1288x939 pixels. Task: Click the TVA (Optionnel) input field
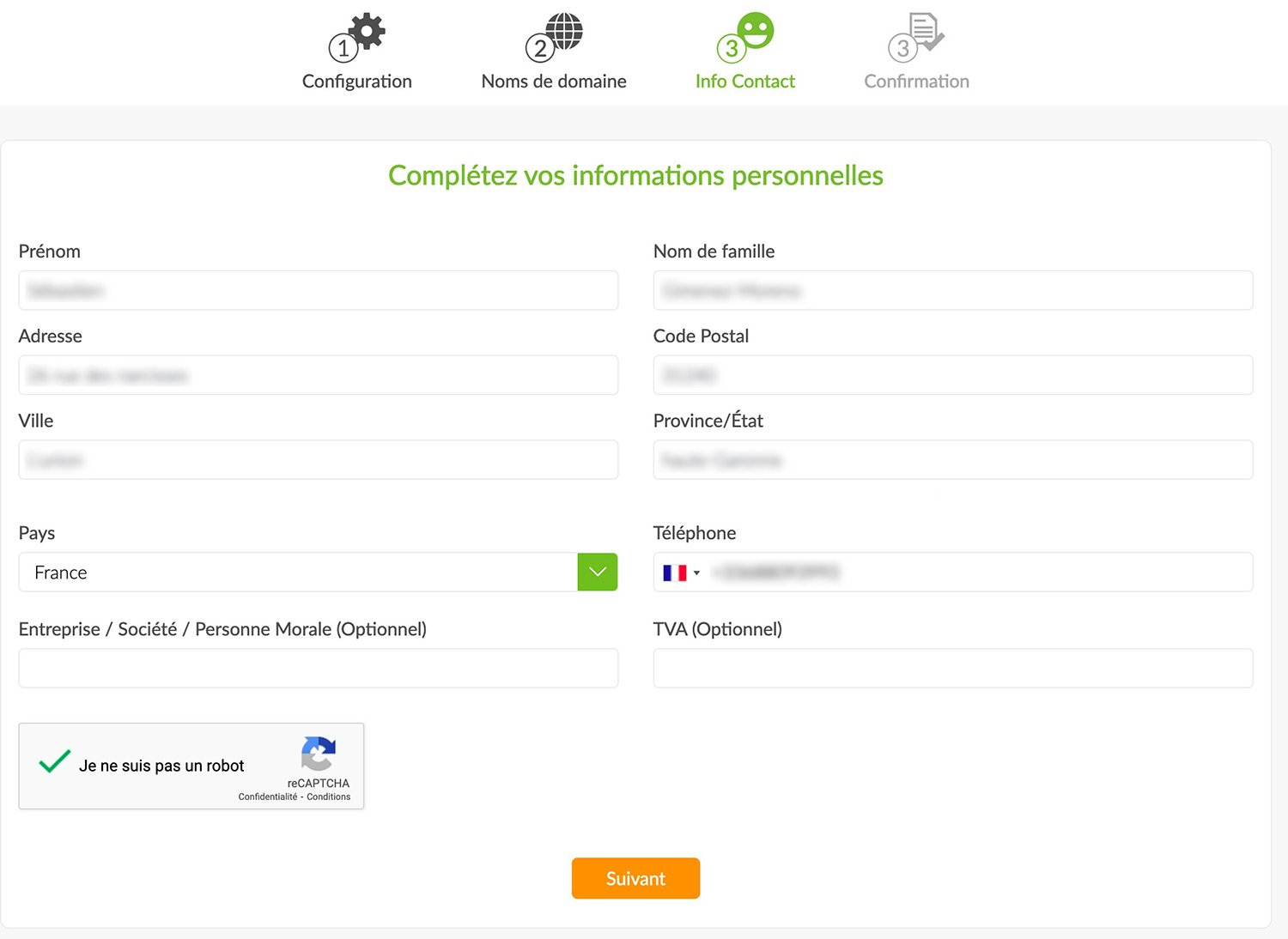(953, 669)
